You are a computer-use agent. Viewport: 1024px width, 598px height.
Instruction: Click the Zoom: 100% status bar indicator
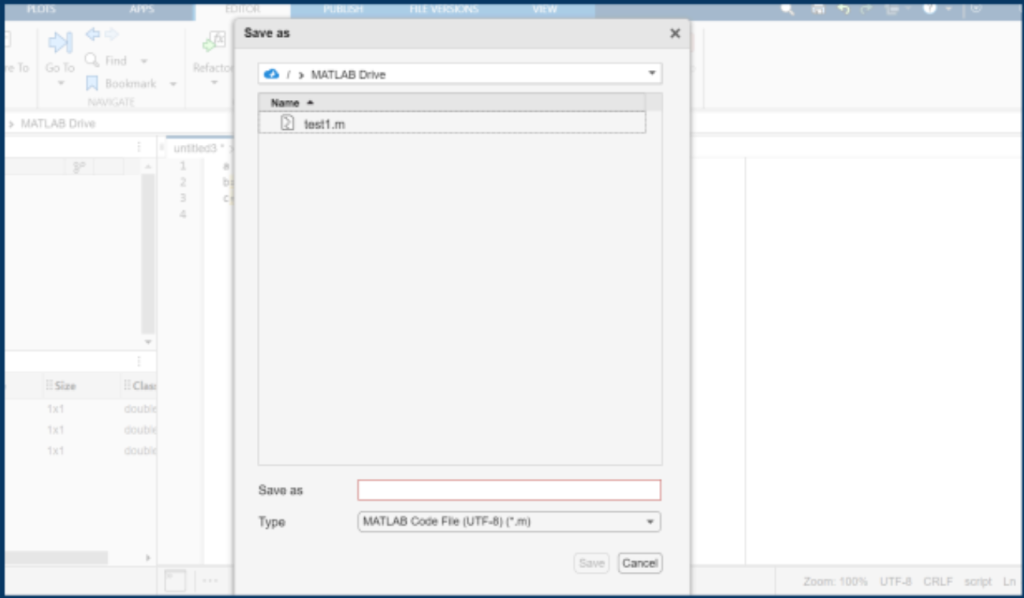[835, 581]
